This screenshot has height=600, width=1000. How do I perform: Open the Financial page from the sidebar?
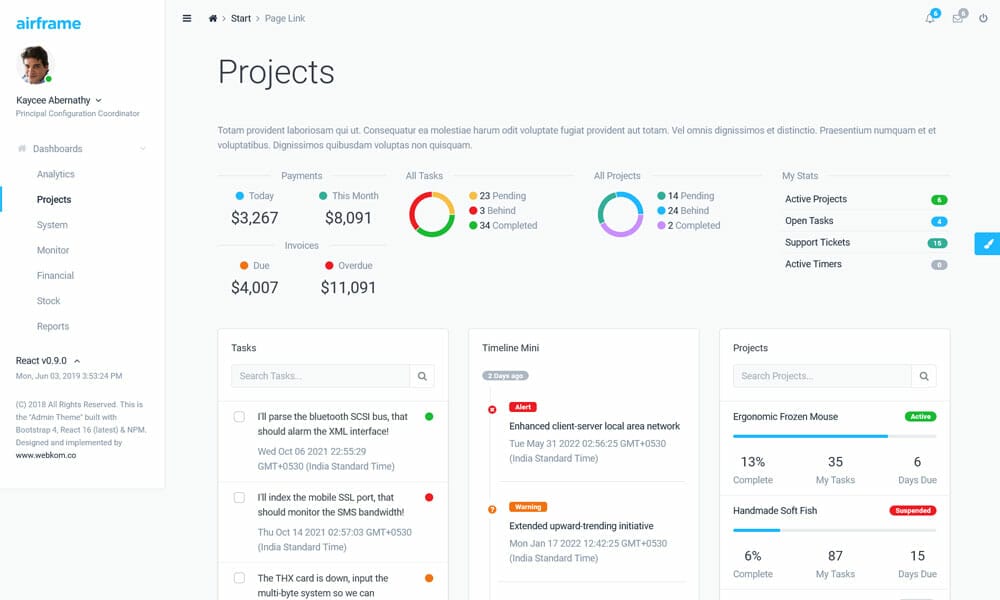[x=55, y=275]
